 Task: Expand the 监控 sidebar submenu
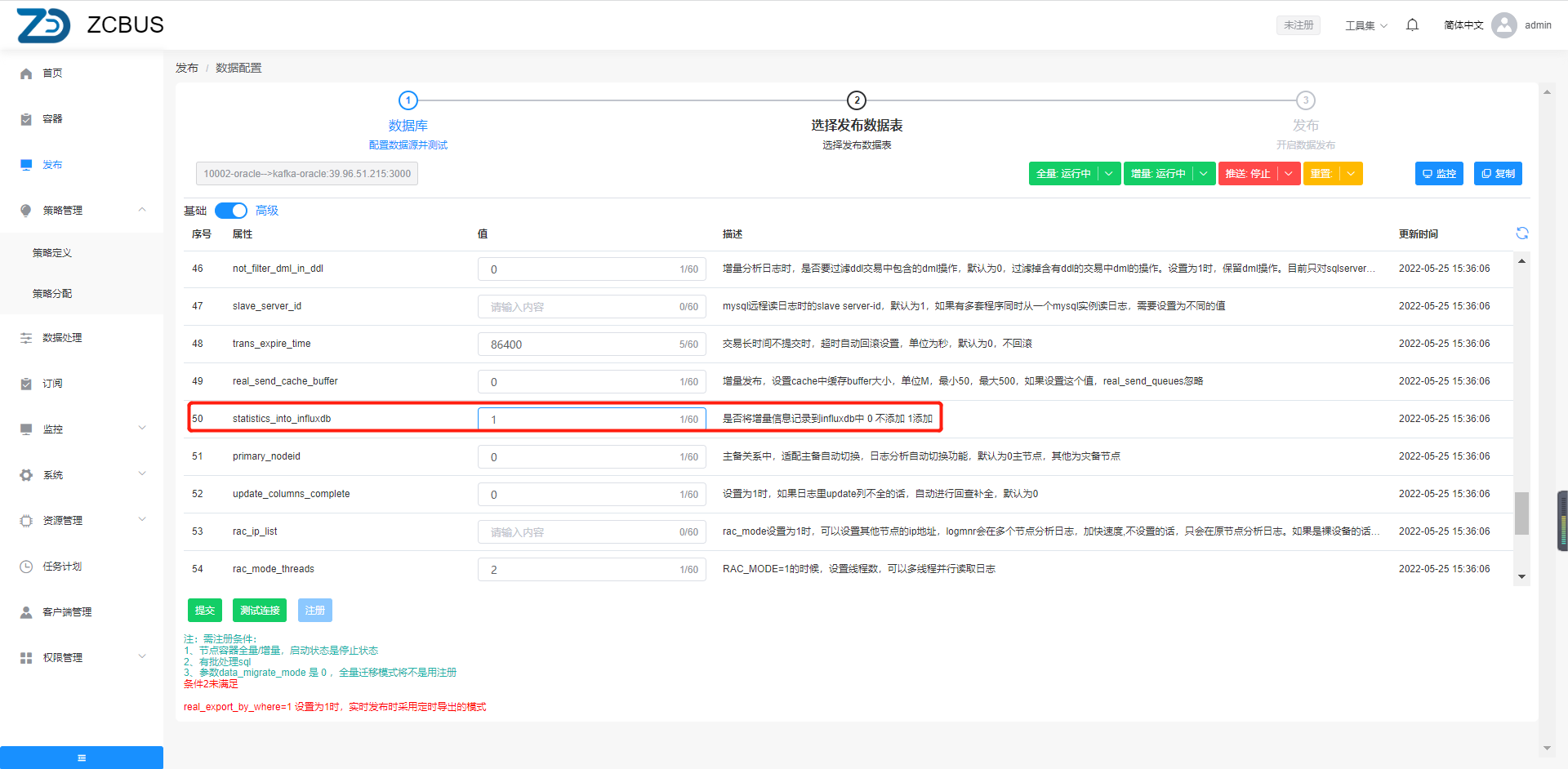[142, 429]
